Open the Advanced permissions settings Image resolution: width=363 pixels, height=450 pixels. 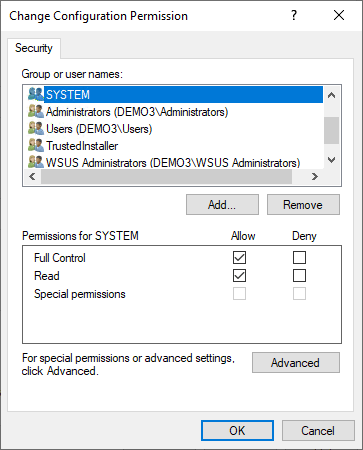tap(296, 363)
